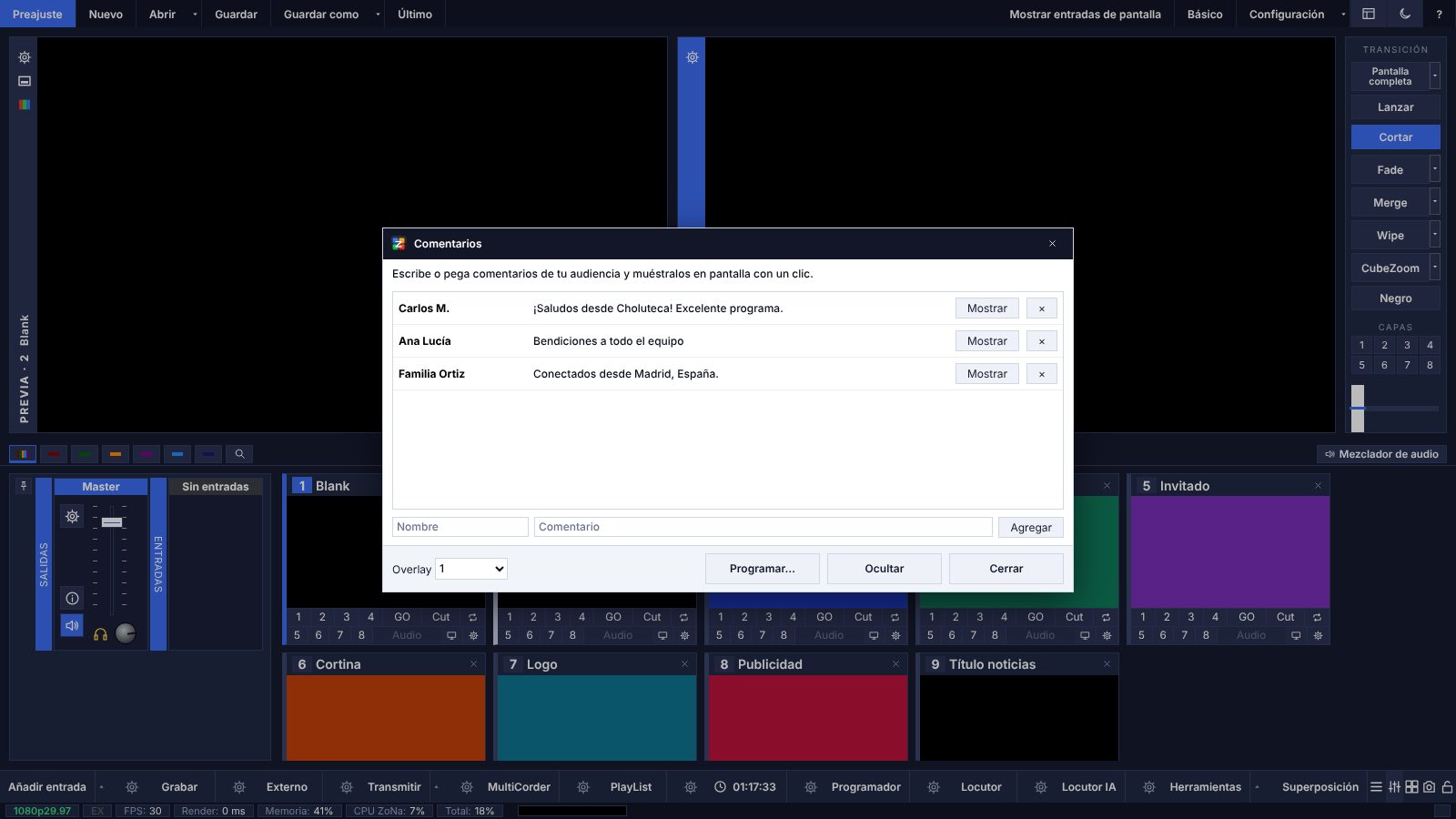Toggle layer 3 in the Capas panel

1407,345
